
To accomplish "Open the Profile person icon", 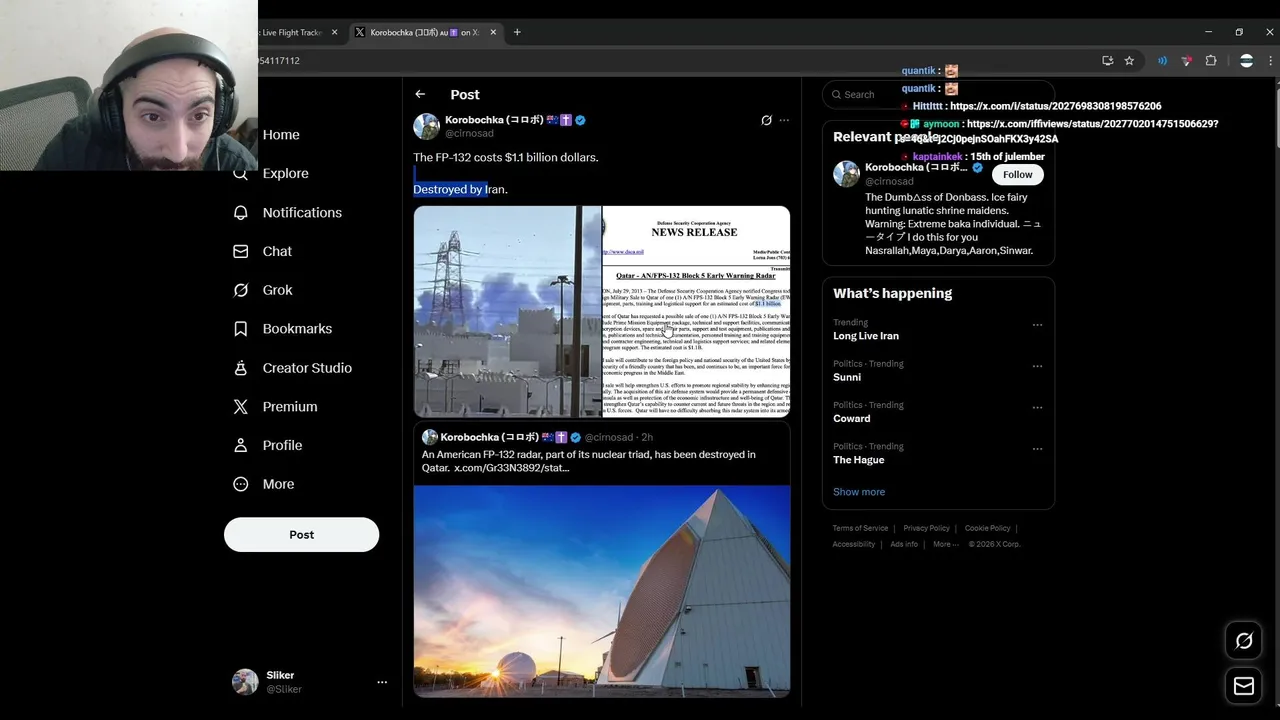I will tap(240, 445).
